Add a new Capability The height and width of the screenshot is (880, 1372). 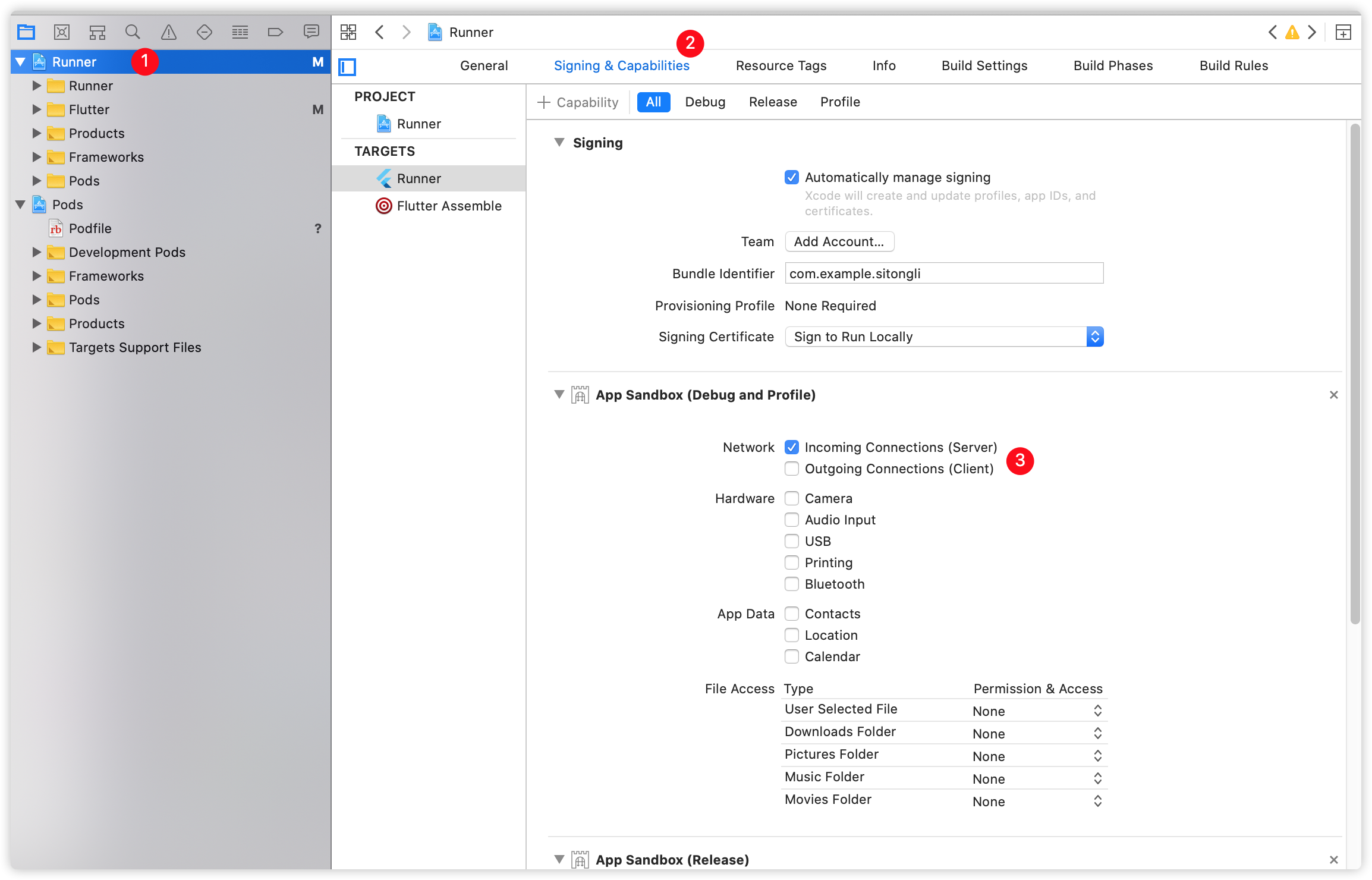coord(578,102)
